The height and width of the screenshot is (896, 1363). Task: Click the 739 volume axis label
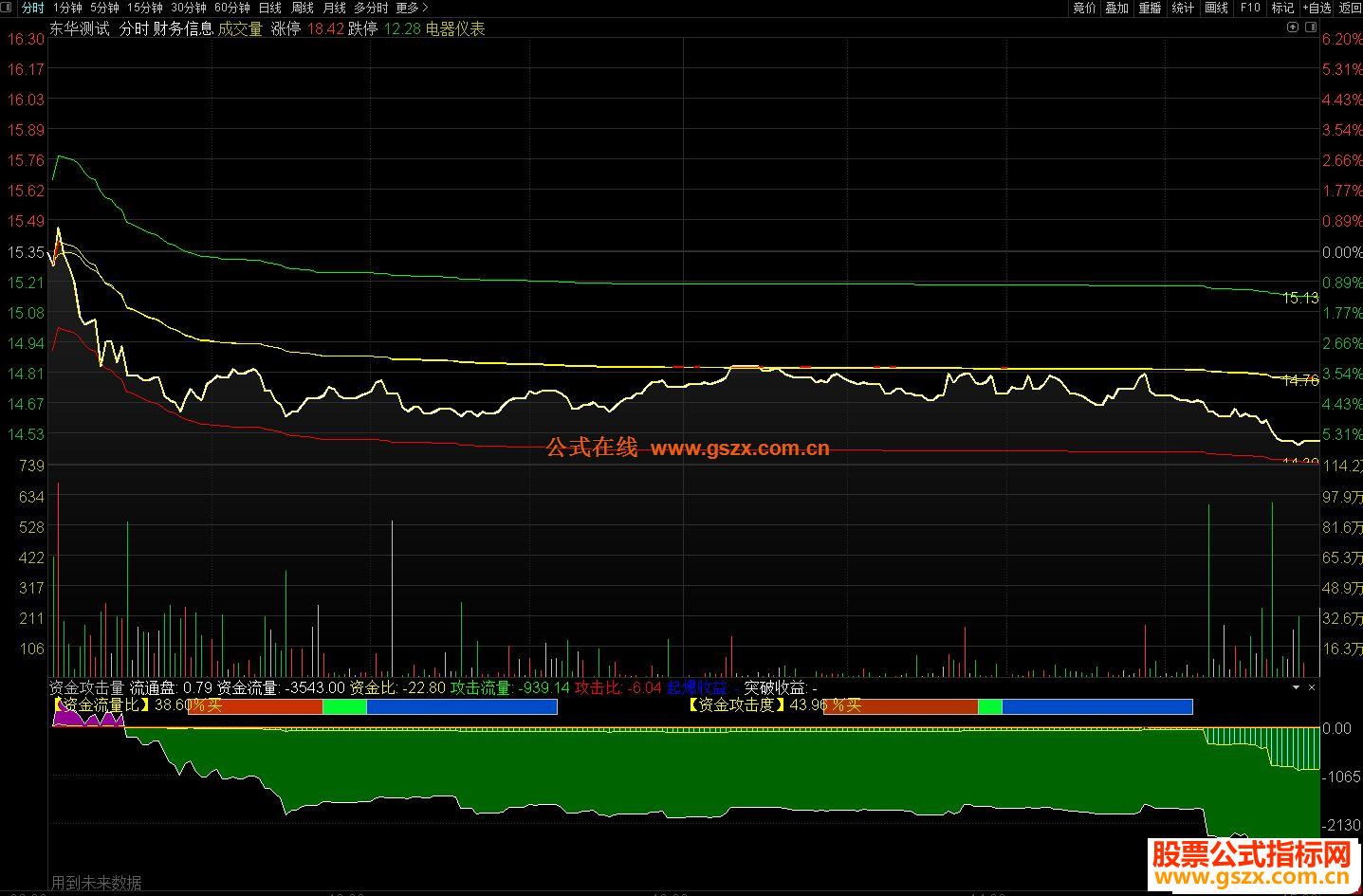pos(31,466)
